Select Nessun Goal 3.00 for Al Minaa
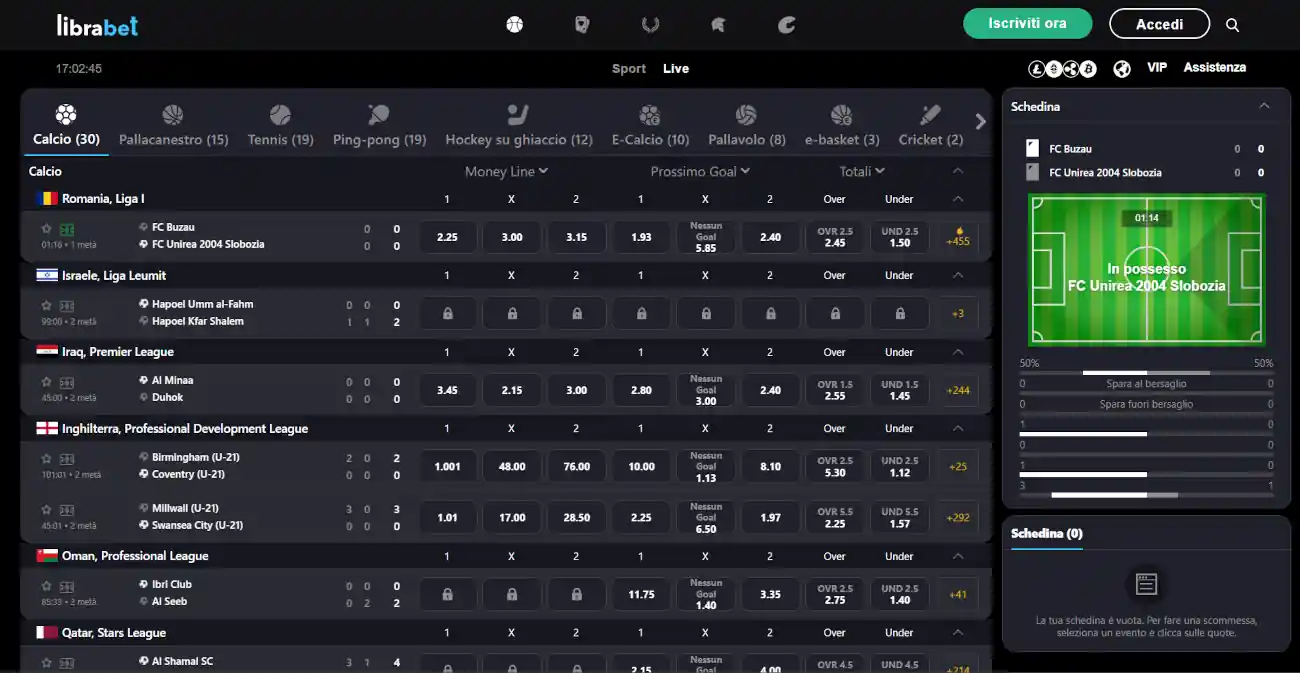 coord(706,390)
